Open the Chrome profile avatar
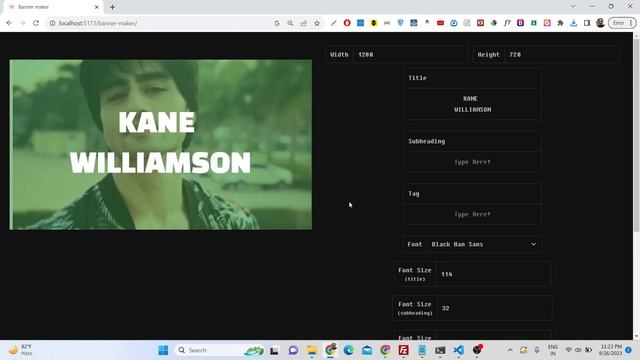The image size is (640, 360). 600,23
